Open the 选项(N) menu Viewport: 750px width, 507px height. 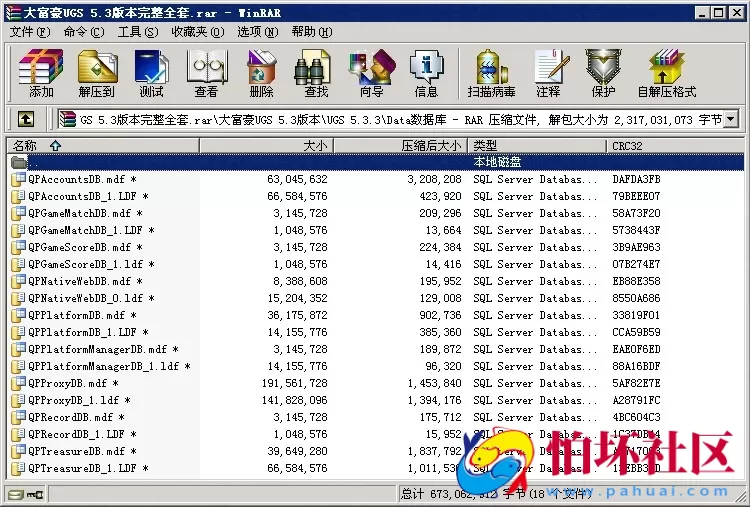click(x=257, y=32)
